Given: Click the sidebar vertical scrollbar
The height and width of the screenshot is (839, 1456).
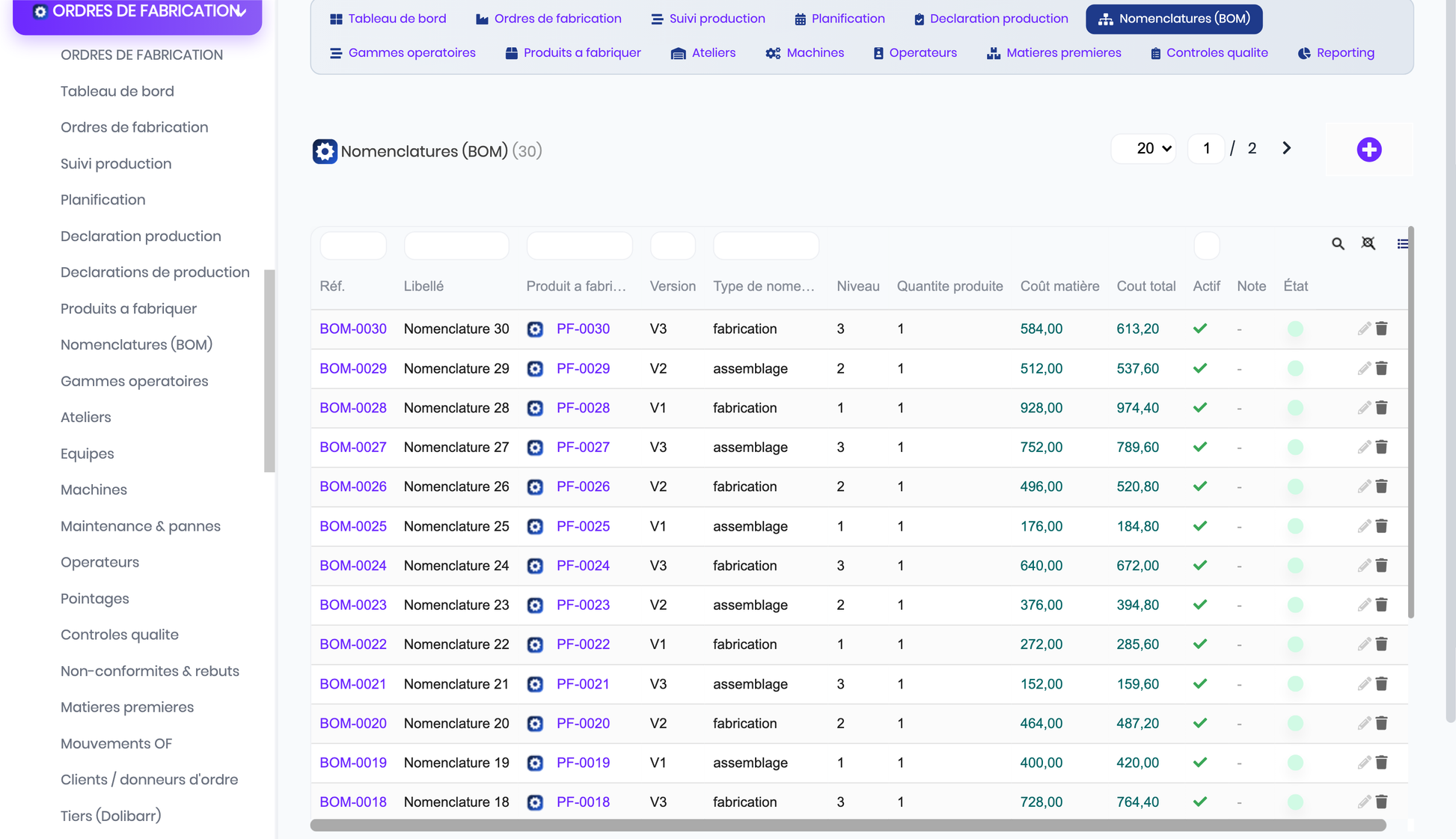Looking at the screenshot, I should tap(269, 371).
